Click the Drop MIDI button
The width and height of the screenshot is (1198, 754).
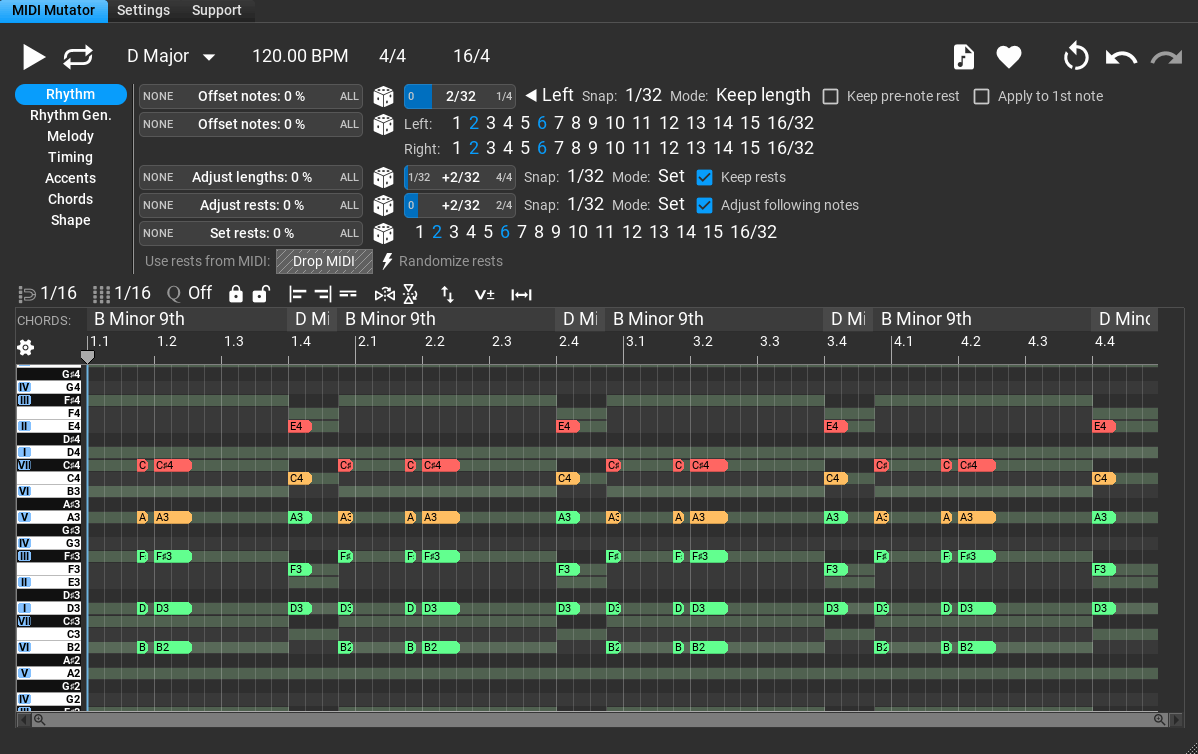(x=324, y=262)
